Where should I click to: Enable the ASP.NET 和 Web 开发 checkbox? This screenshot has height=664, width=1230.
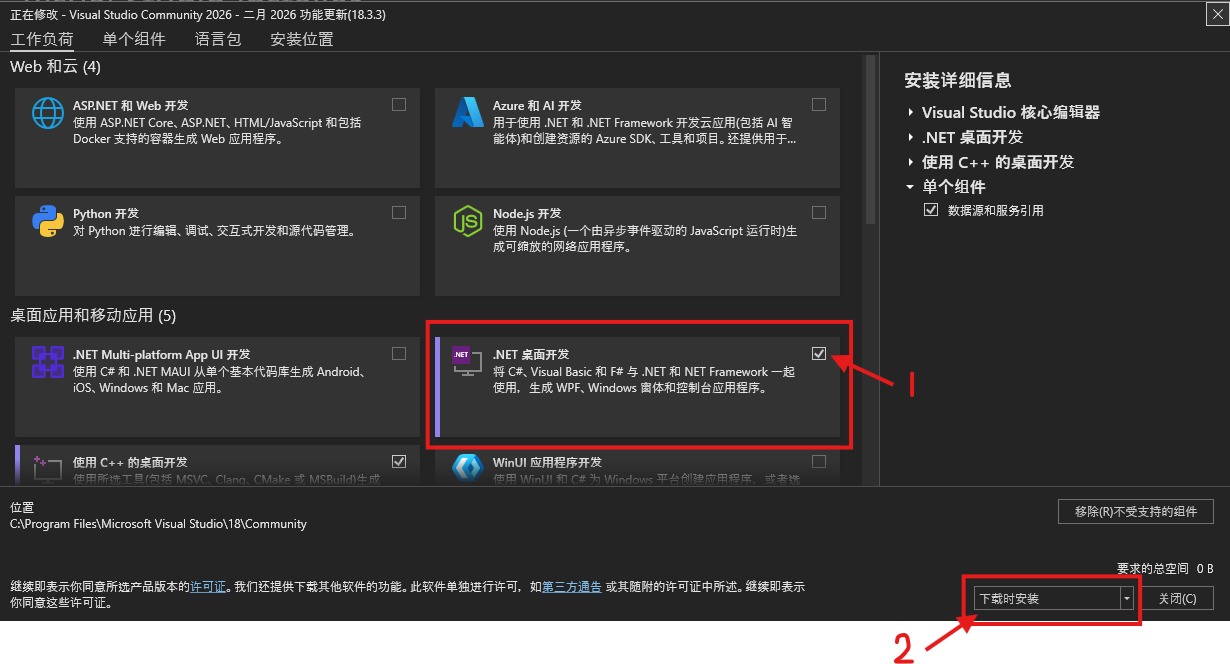point(399,104)
